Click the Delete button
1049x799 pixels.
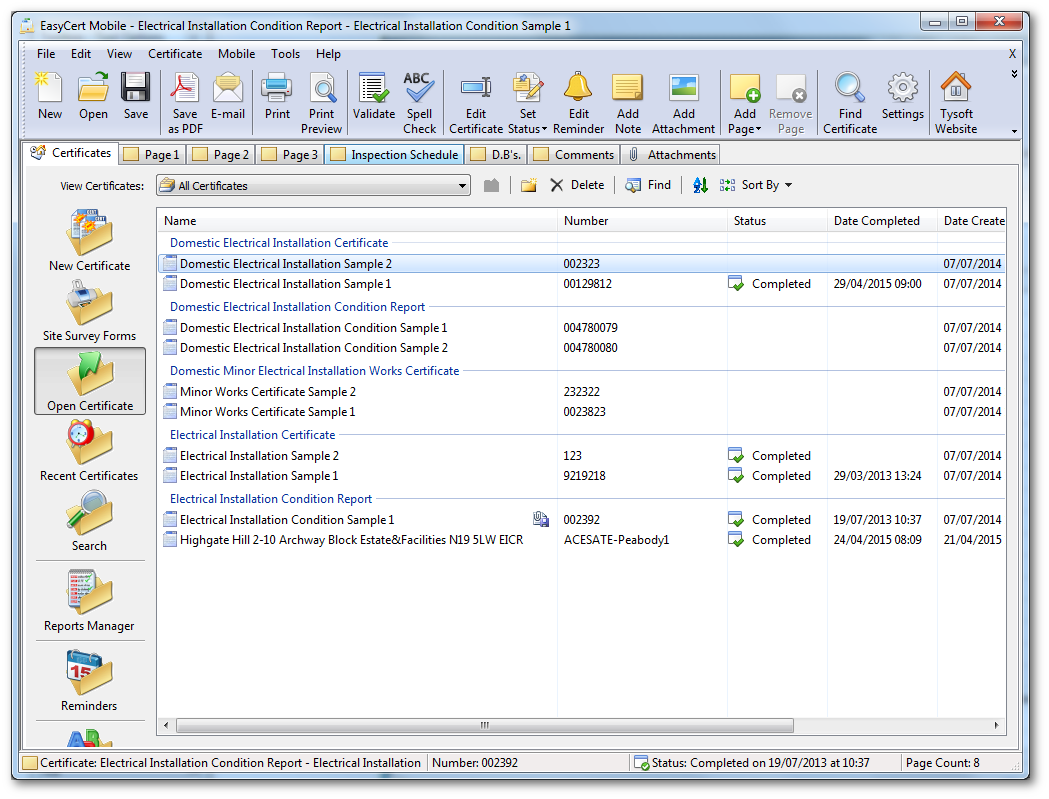[577, 185]
